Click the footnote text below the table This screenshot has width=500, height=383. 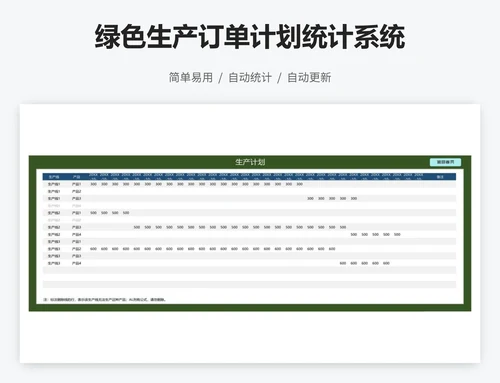[105, 299]
